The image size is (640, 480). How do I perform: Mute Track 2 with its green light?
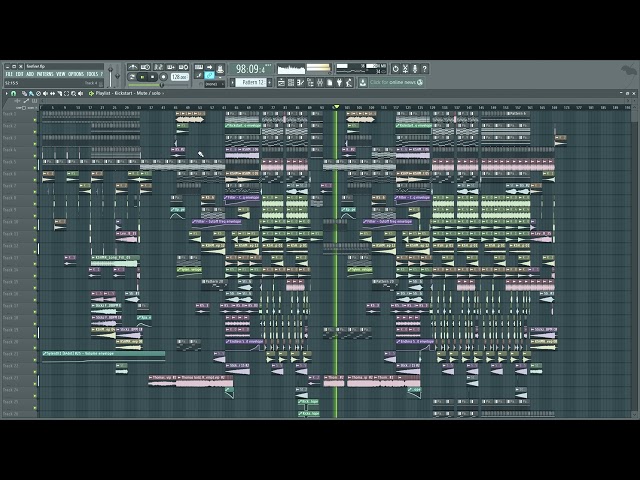click(35, 132)
